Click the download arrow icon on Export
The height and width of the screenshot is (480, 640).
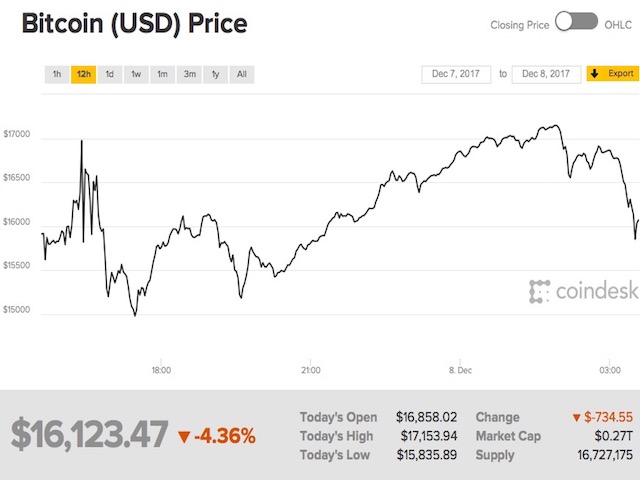click(595, 74)
